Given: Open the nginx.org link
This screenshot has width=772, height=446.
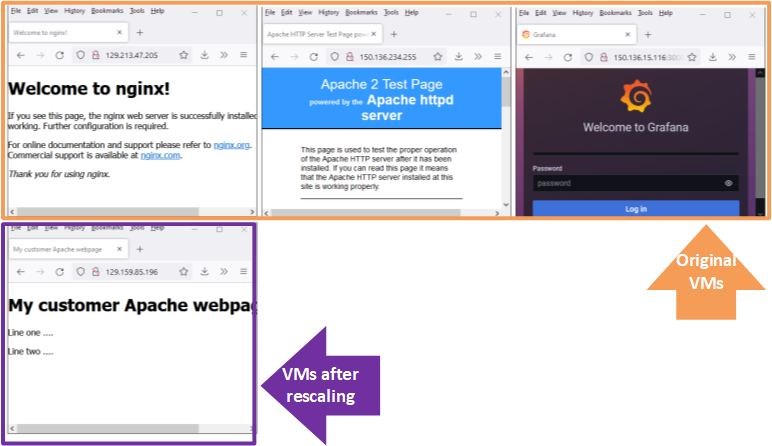Looking at the screenshot, I should pos(231,145).
